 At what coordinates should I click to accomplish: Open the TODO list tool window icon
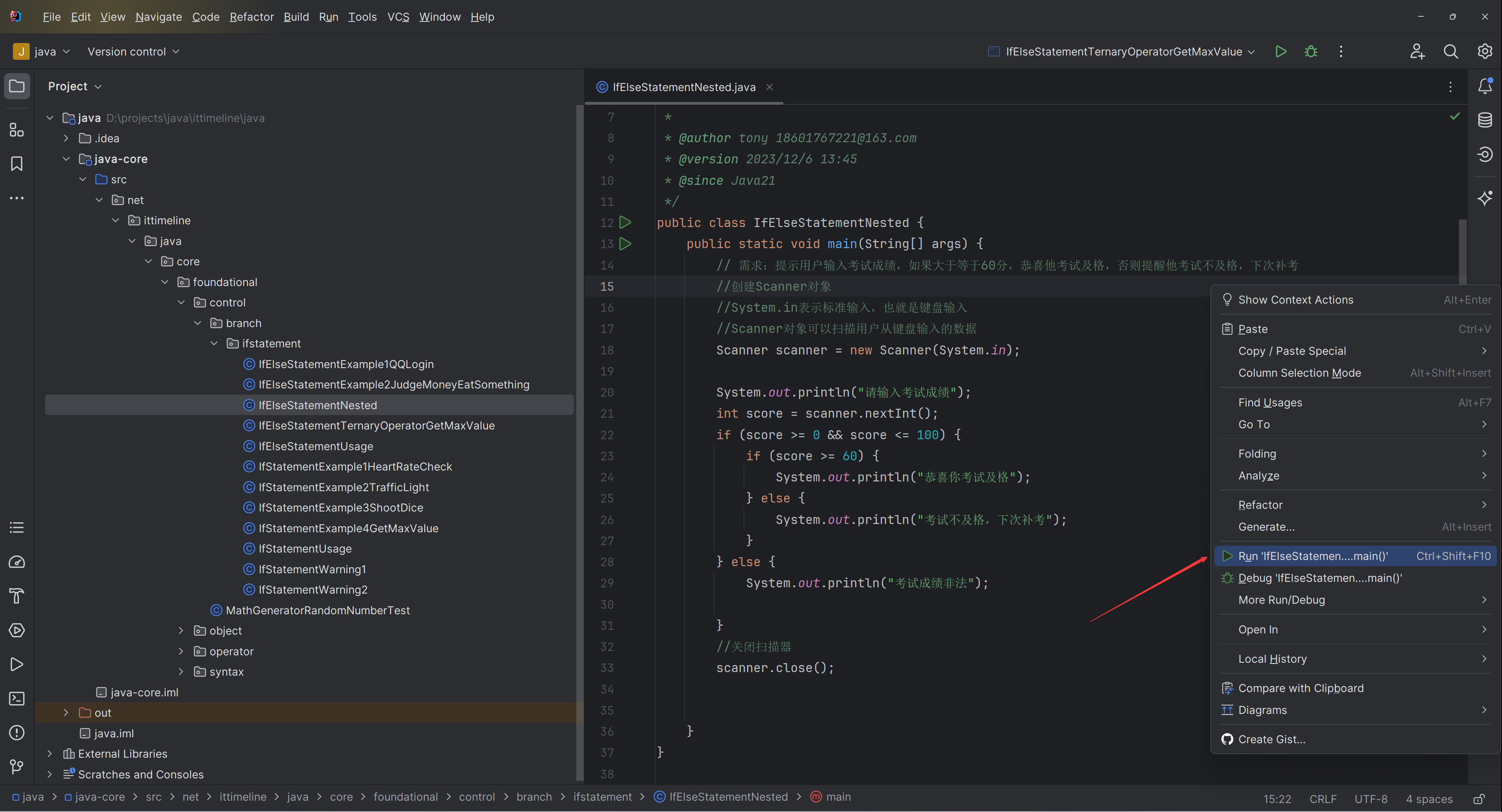(17, 528)
